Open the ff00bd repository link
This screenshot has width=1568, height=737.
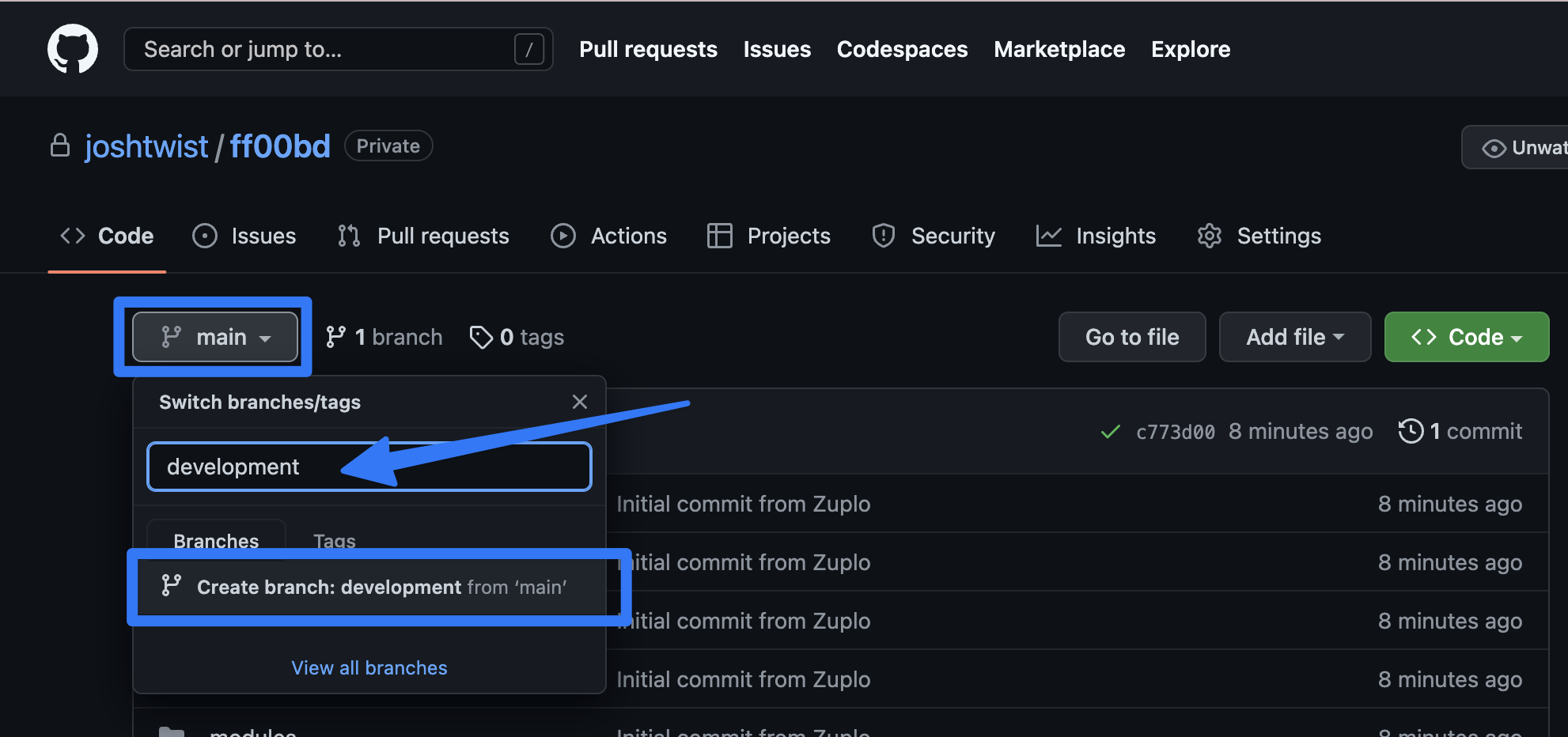click(280, 146)
